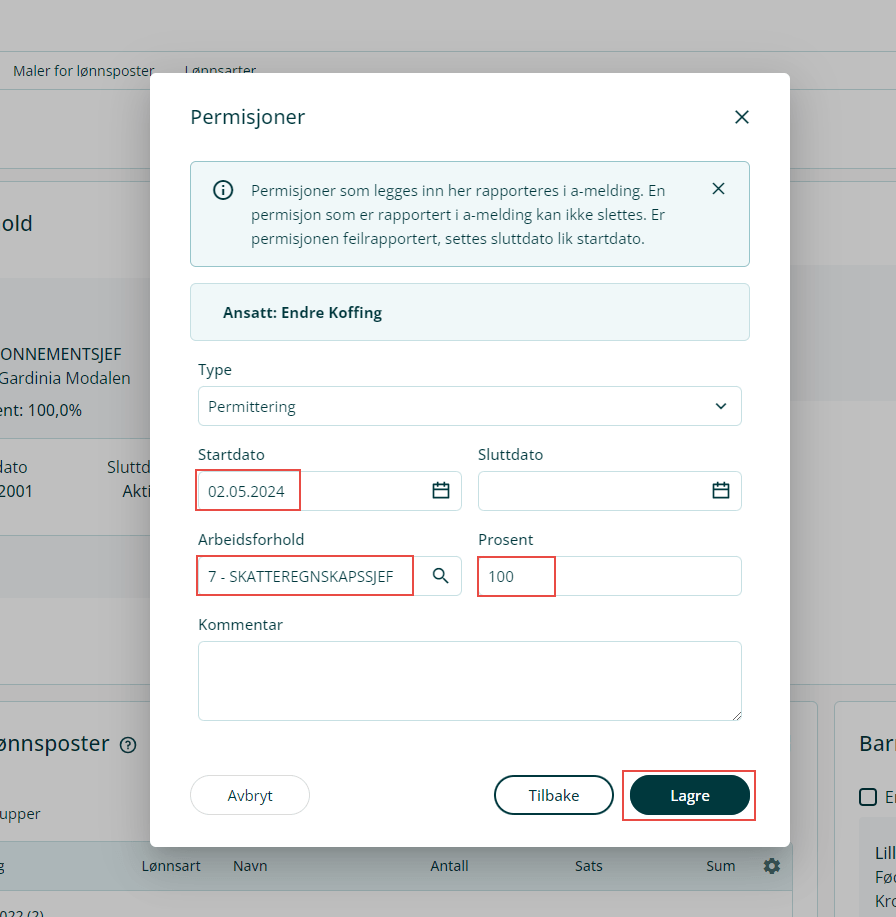Toggle the checkbox in the Barn panel
The image size is (896, 917).
point(868,797)
